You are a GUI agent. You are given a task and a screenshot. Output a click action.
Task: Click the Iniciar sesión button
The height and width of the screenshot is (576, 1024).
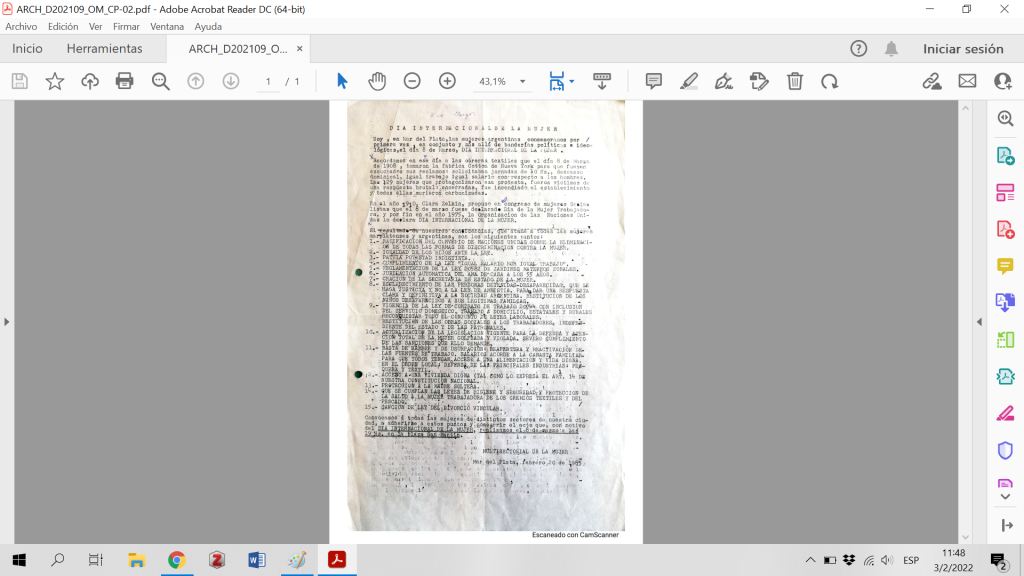[962, 48]
